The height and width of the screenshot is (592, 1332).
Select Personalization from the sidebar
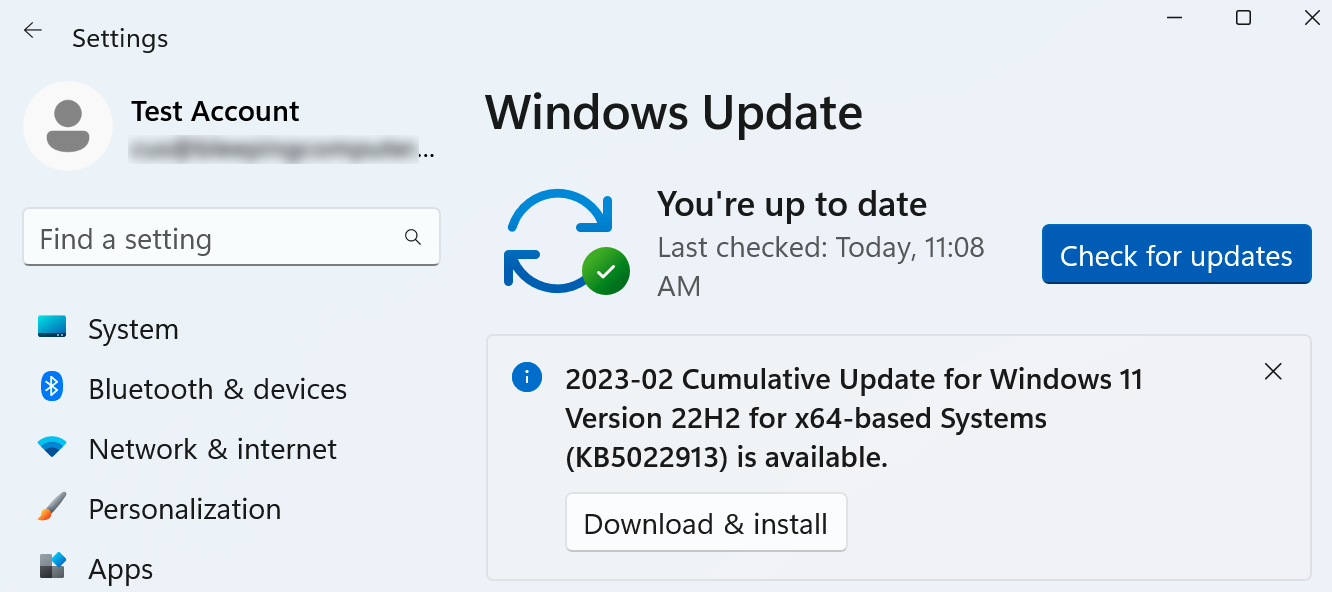tap(185, 508)
